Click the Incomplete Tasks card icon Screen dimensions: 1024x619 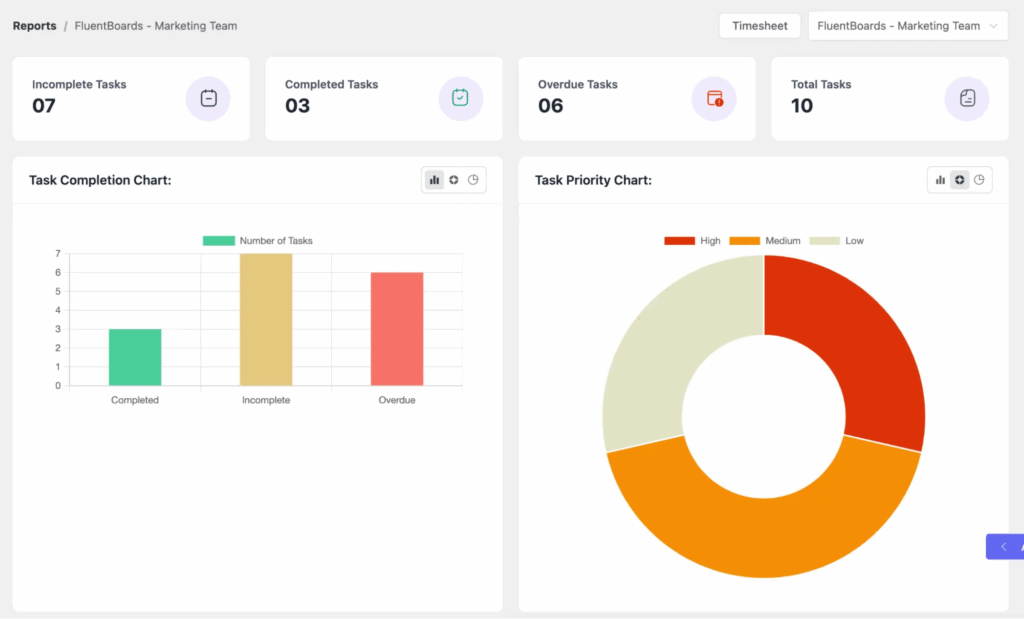coord(208,98)
